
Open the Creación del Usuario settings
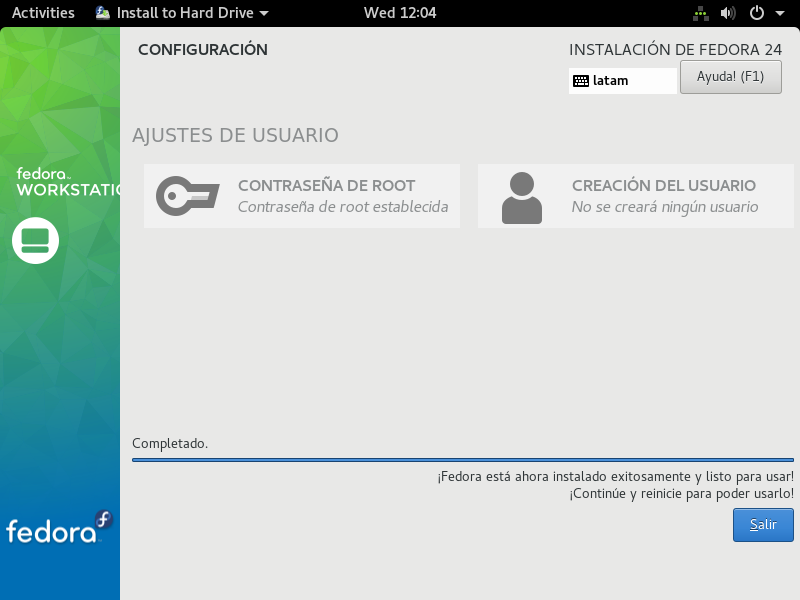(636, 196)
